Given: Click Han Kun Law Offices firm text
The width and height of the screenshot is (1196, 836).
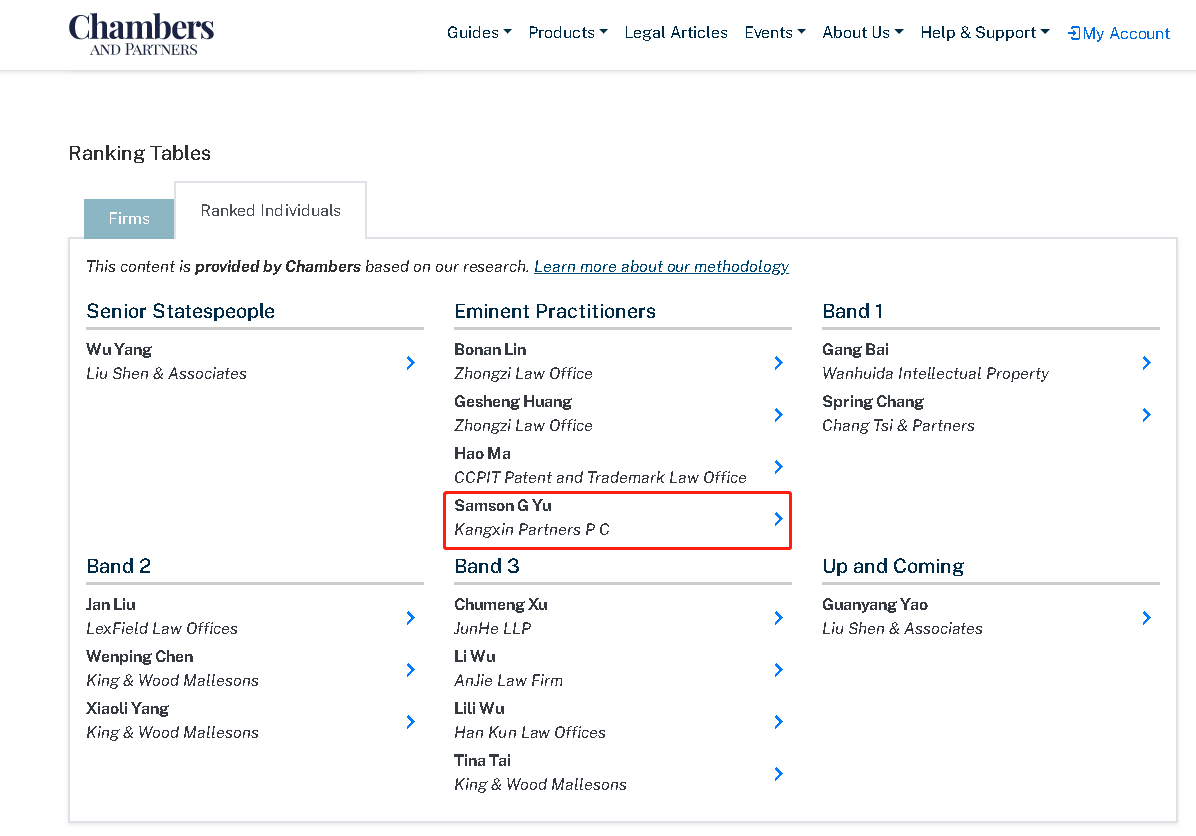Looking at the screenshot, I should tap(530, 732).
